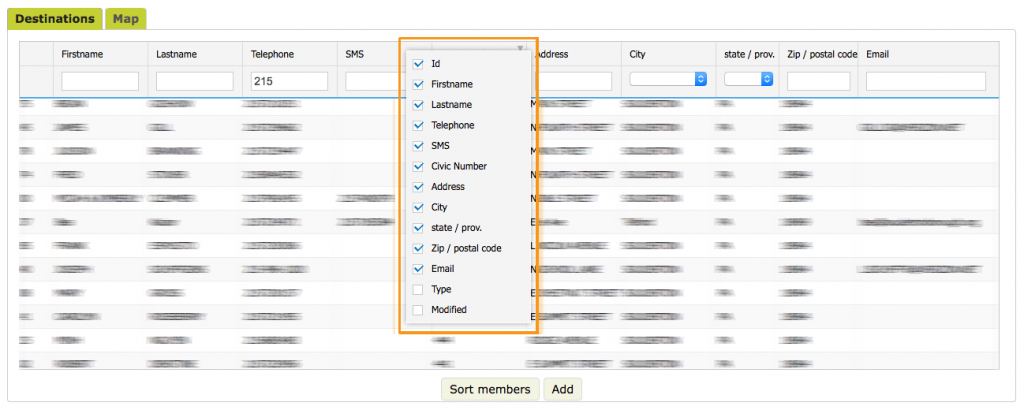This screenshot has height=410, width=1024.
Task: Switch to the Map tab
Action: tap(126, 19)
